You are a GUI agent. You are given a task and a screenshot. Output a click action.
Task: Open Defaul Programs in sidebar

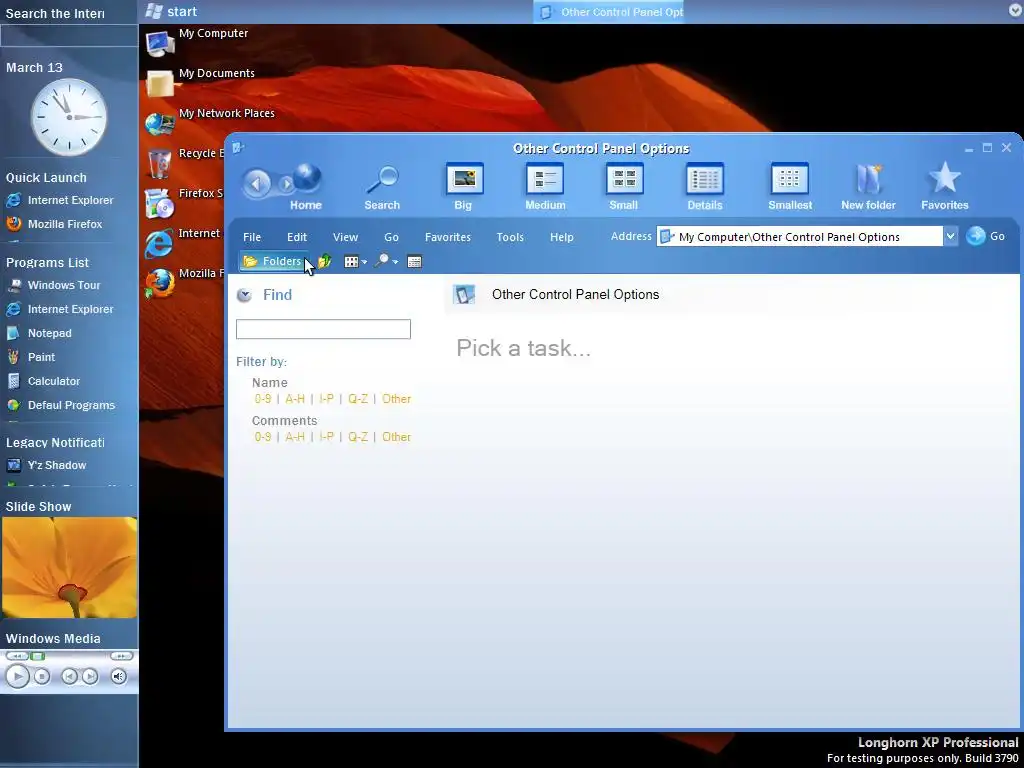click(61, 406)
